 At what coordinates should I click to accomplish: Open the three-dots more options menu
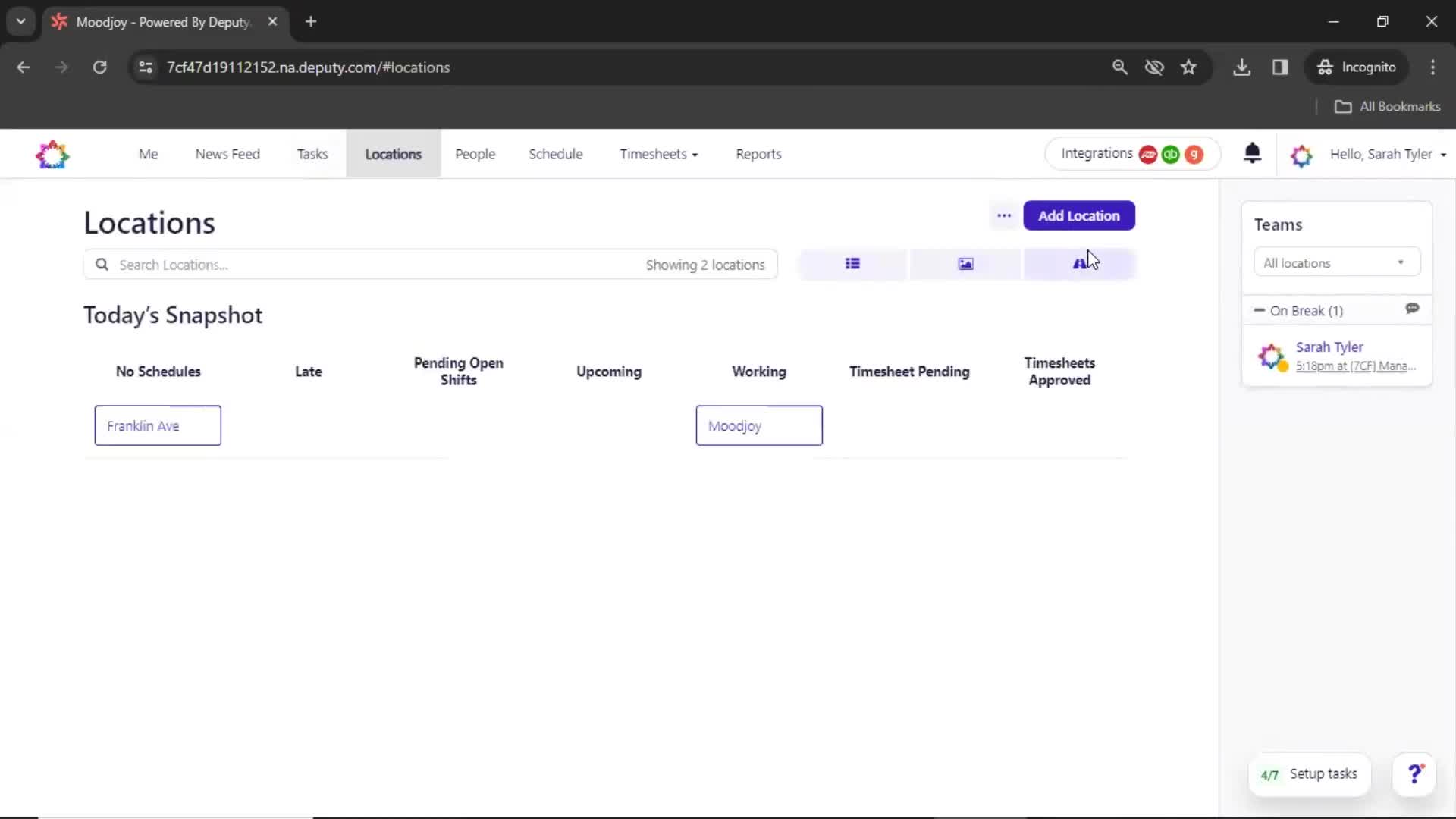[x=1004, y=215]
